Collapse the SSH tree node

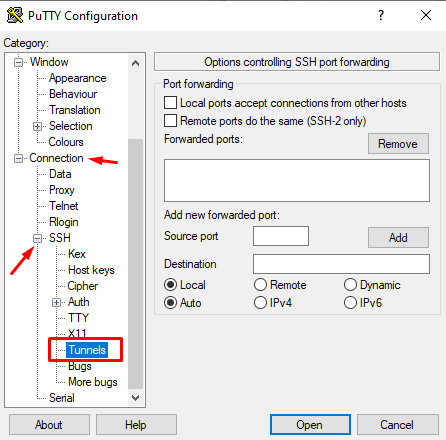pyautogui.click(x=37, y=238)
